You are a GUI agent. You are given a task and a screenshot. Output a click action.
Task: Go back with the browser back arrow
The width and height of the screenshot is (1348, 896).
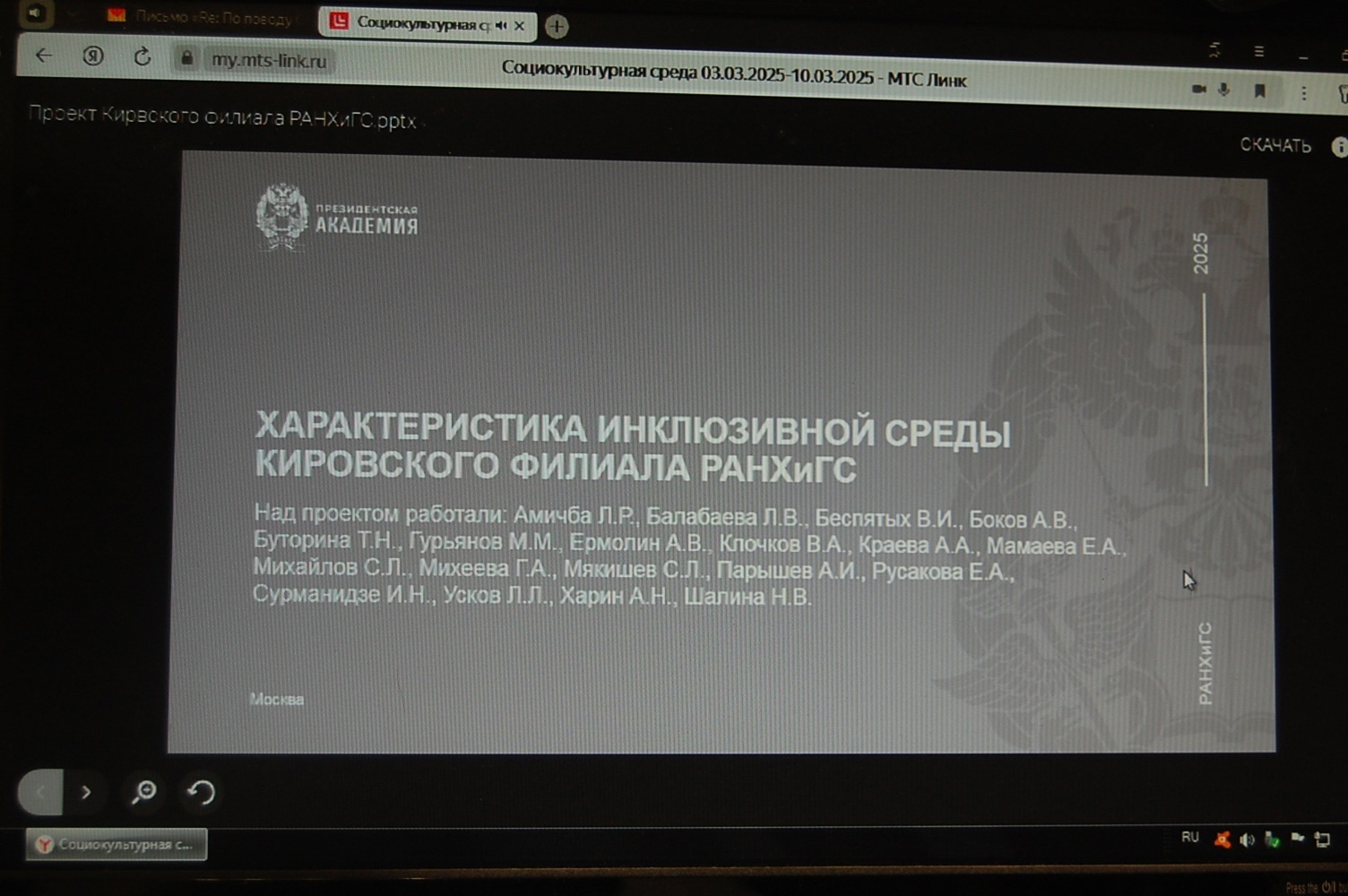click(43, 56)
